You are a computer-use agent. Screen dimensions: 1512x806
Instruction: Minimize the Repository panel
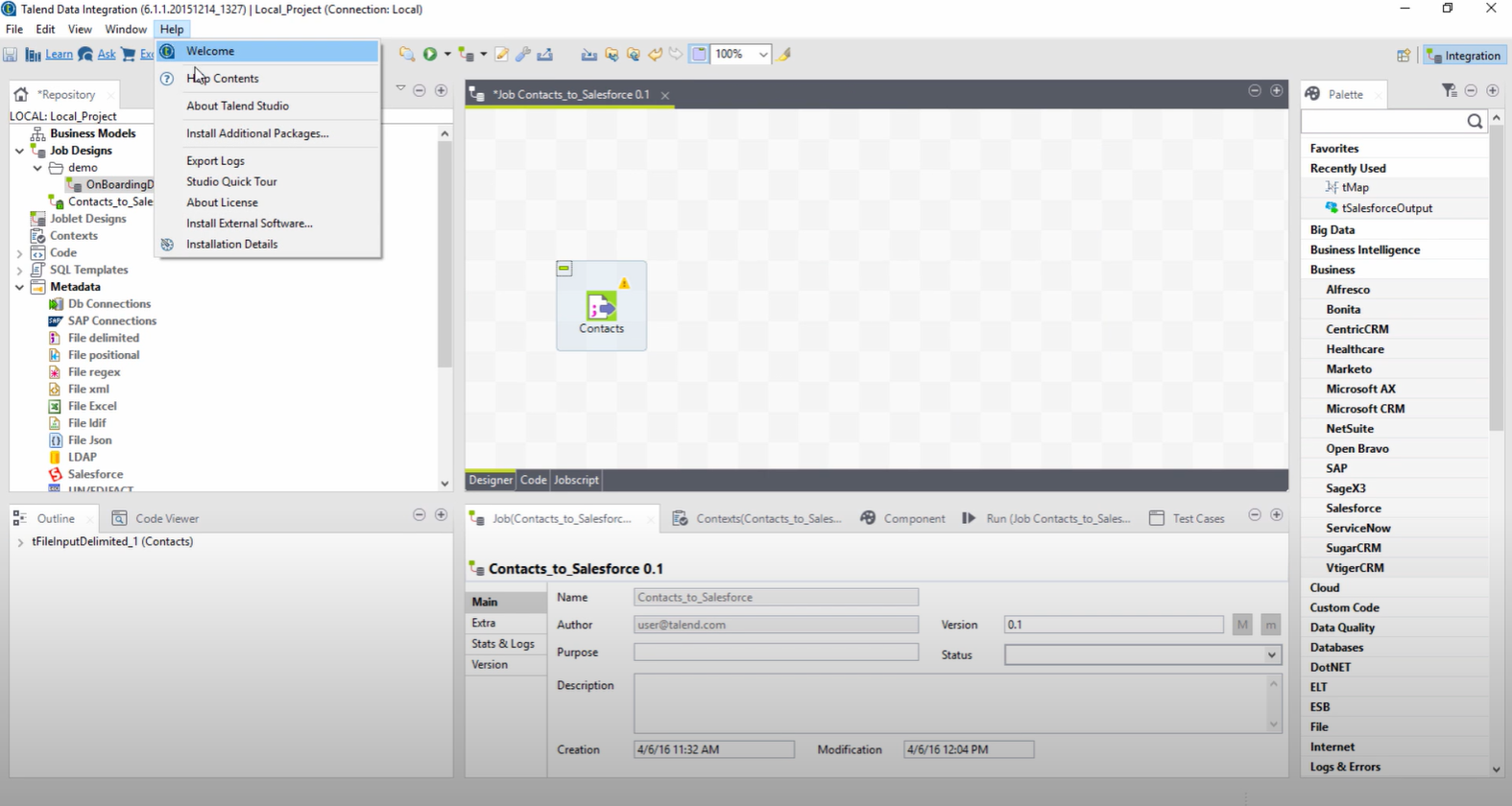pyautogui.click(x=420, y=90)
